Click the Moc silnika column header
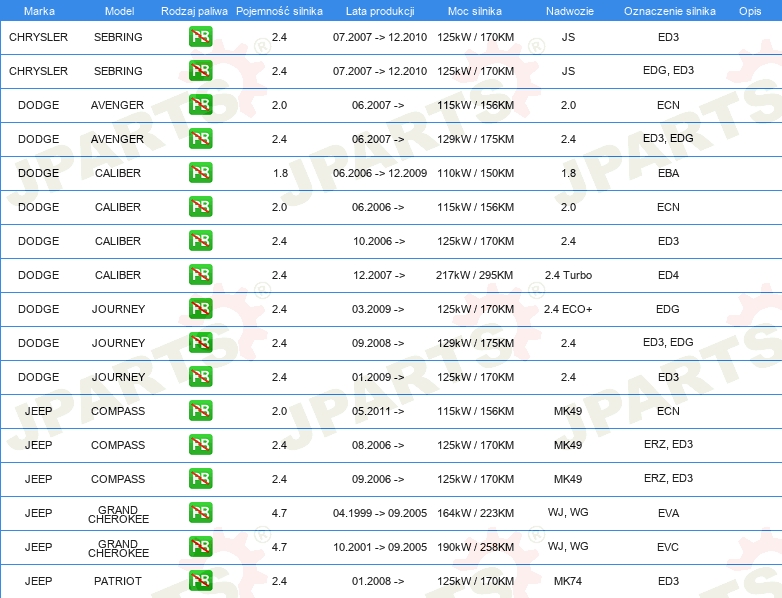Screen dimensions: 782x598 pos(475,11)
